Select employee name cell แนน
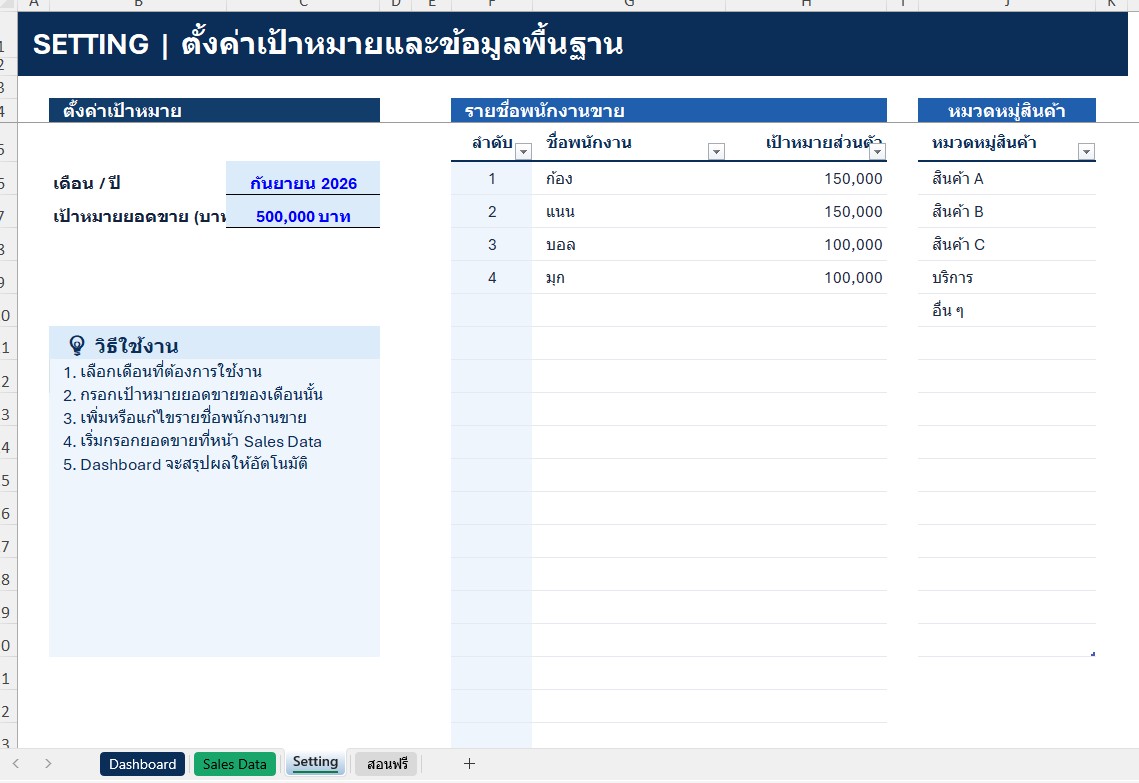 click(x=629, y=211)
